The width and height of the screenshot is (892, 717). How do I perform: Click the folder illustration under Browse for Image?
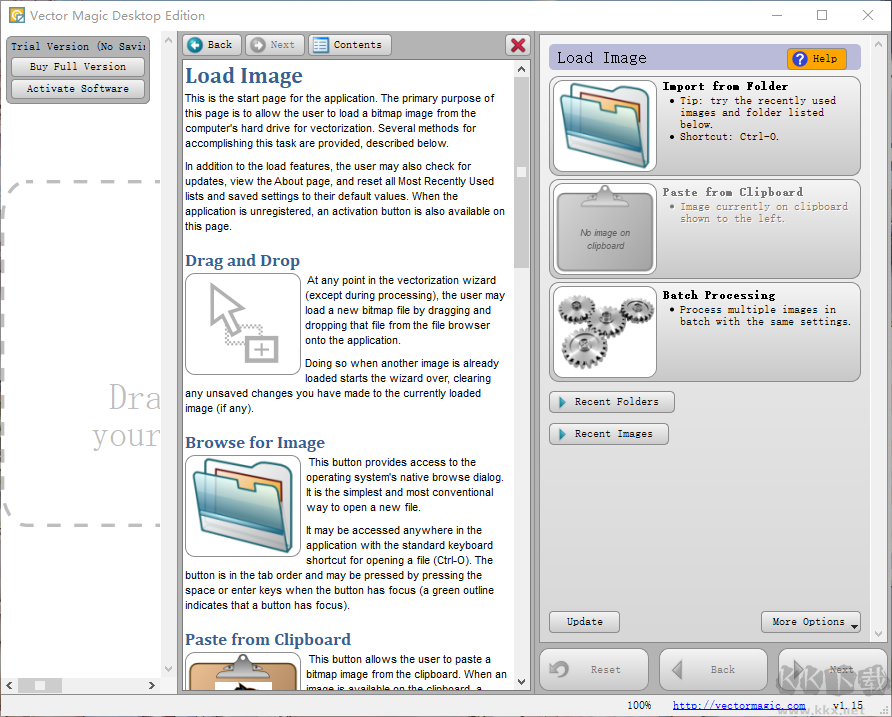pyautogui.click(x=243, y=506)
